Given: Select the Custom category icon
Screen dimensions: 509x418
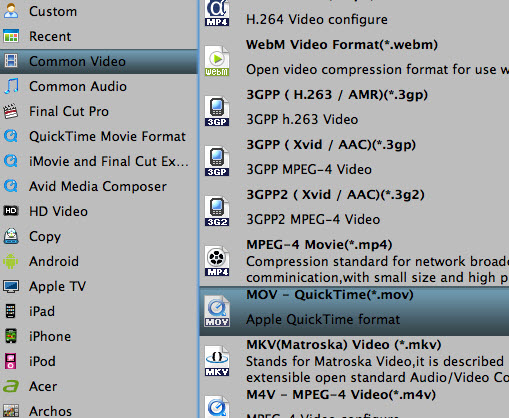Looking at the screenshot, I should (x=11, y=11).
